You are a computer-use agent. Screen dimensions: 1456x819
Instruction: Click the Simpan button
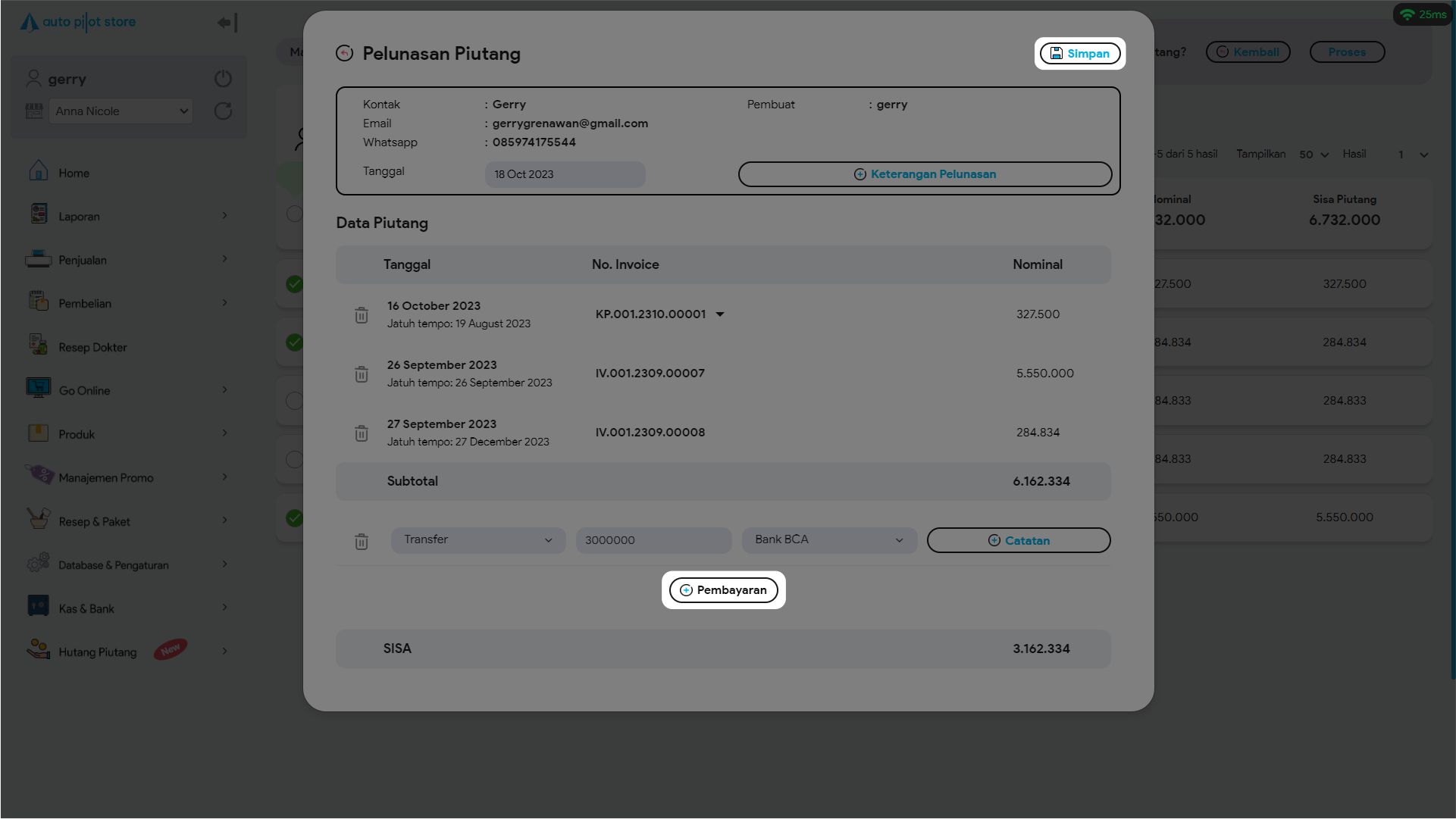[1079, 54]
